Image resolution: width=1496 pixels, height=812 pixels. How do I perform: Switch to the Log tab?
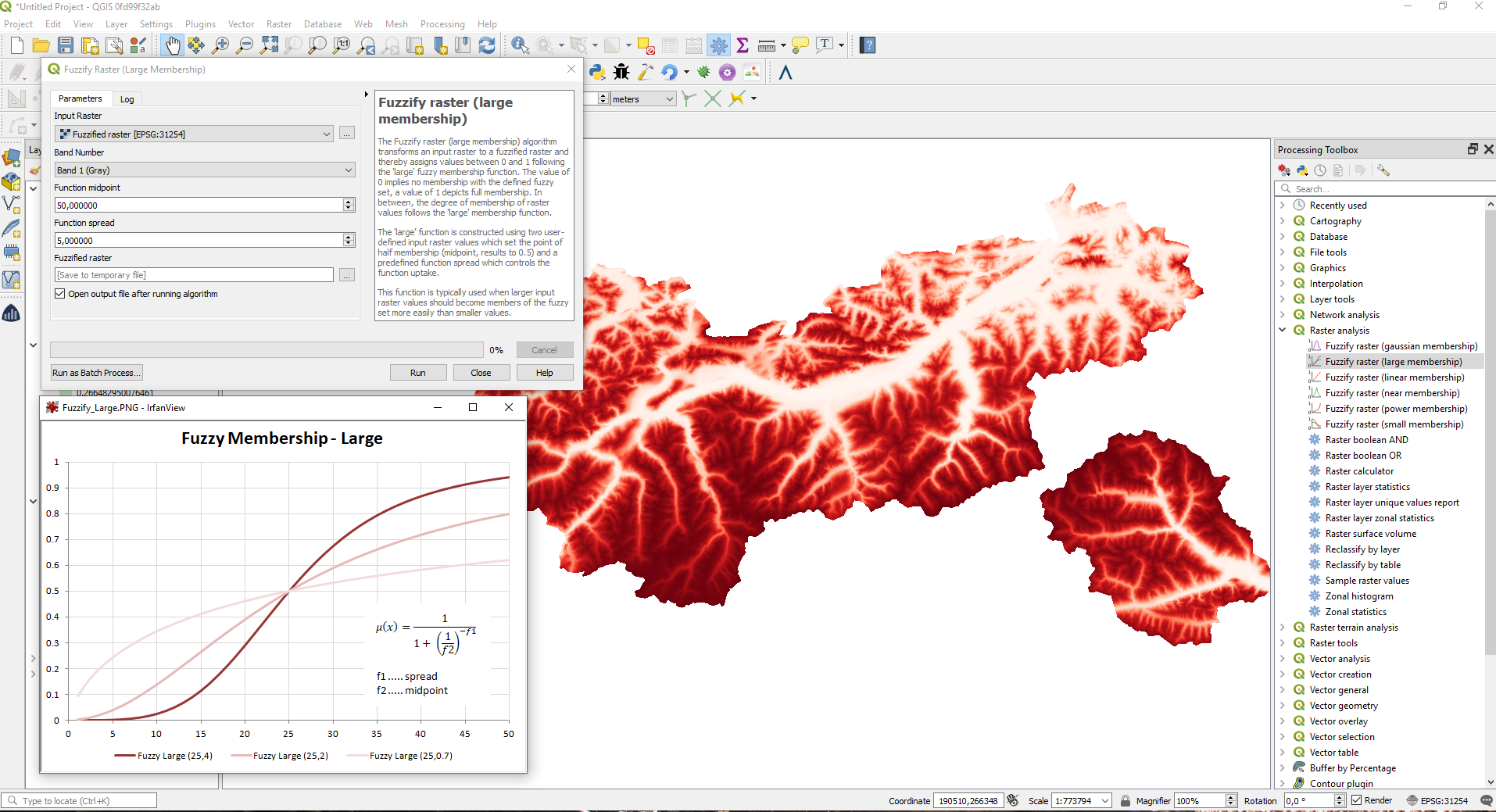127,99
